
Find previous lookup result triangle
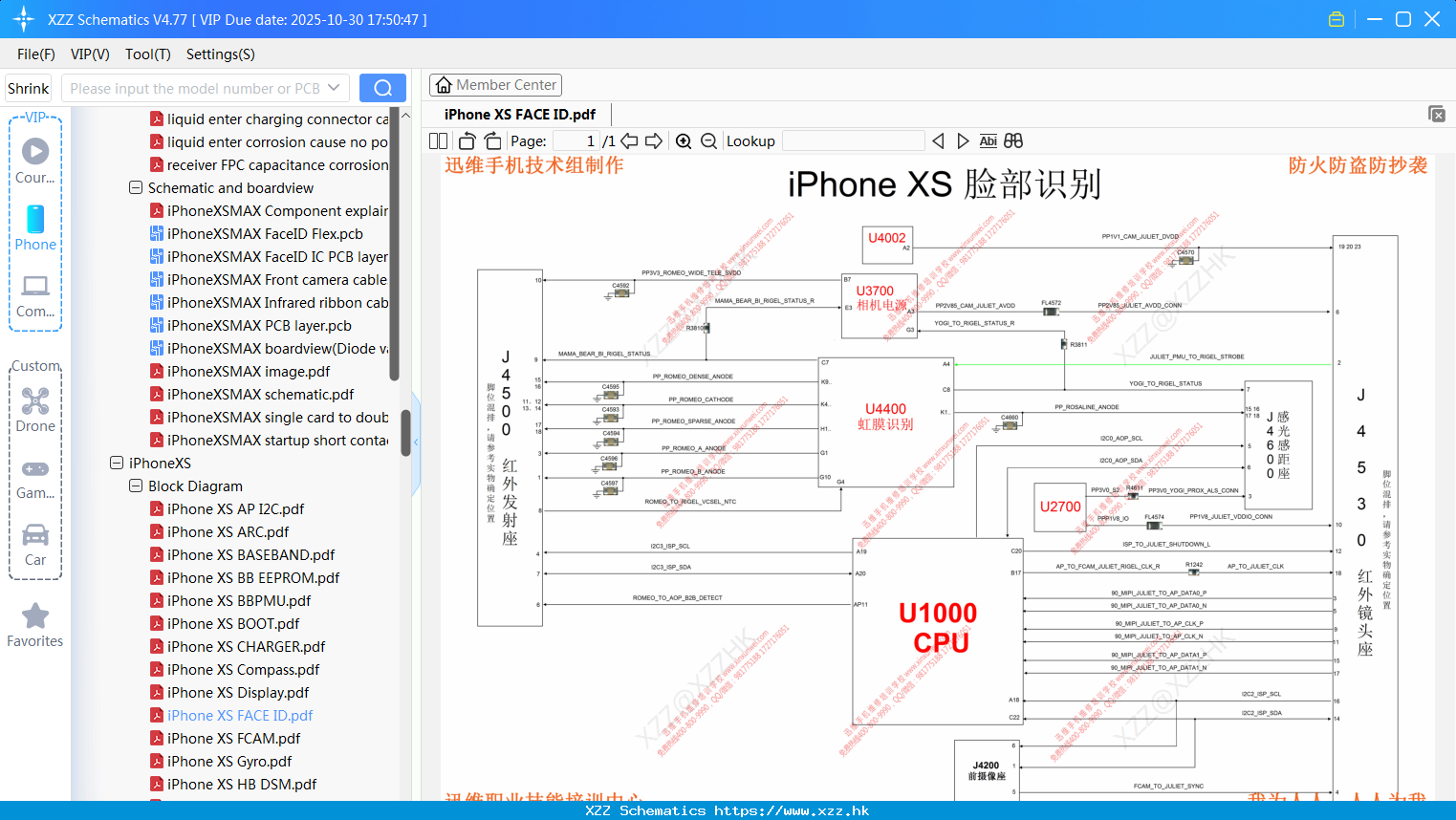938,140
